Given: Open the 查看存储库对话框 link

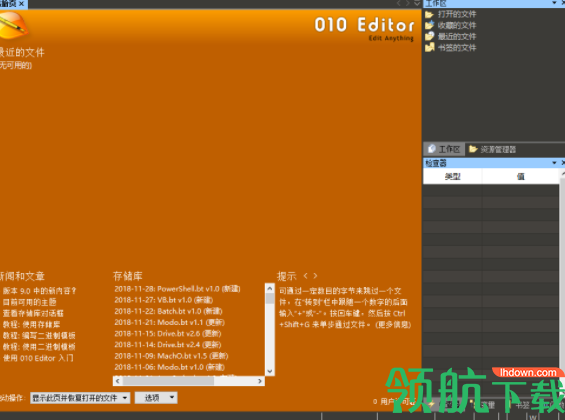Looking at the screenshot, I should click(34, 313).
